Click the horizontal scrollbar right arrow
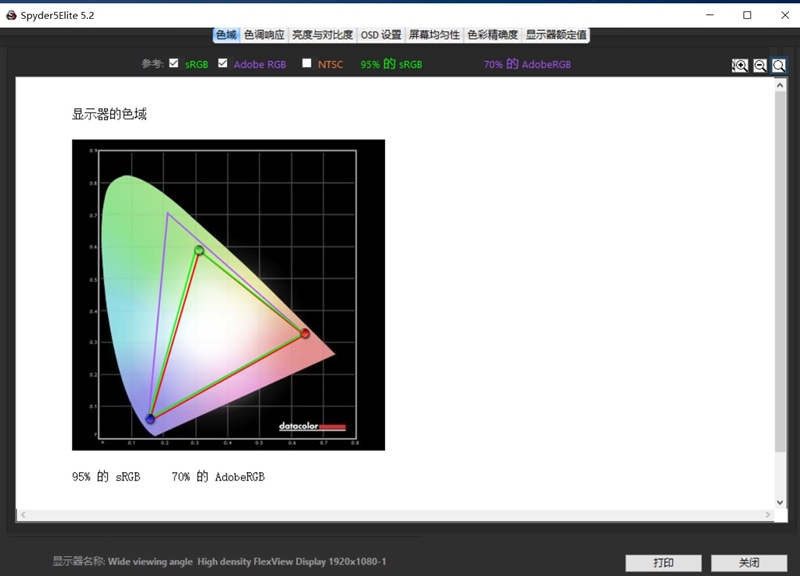The height and width of the screenshot is (576, 800). (x=768, y=515)
